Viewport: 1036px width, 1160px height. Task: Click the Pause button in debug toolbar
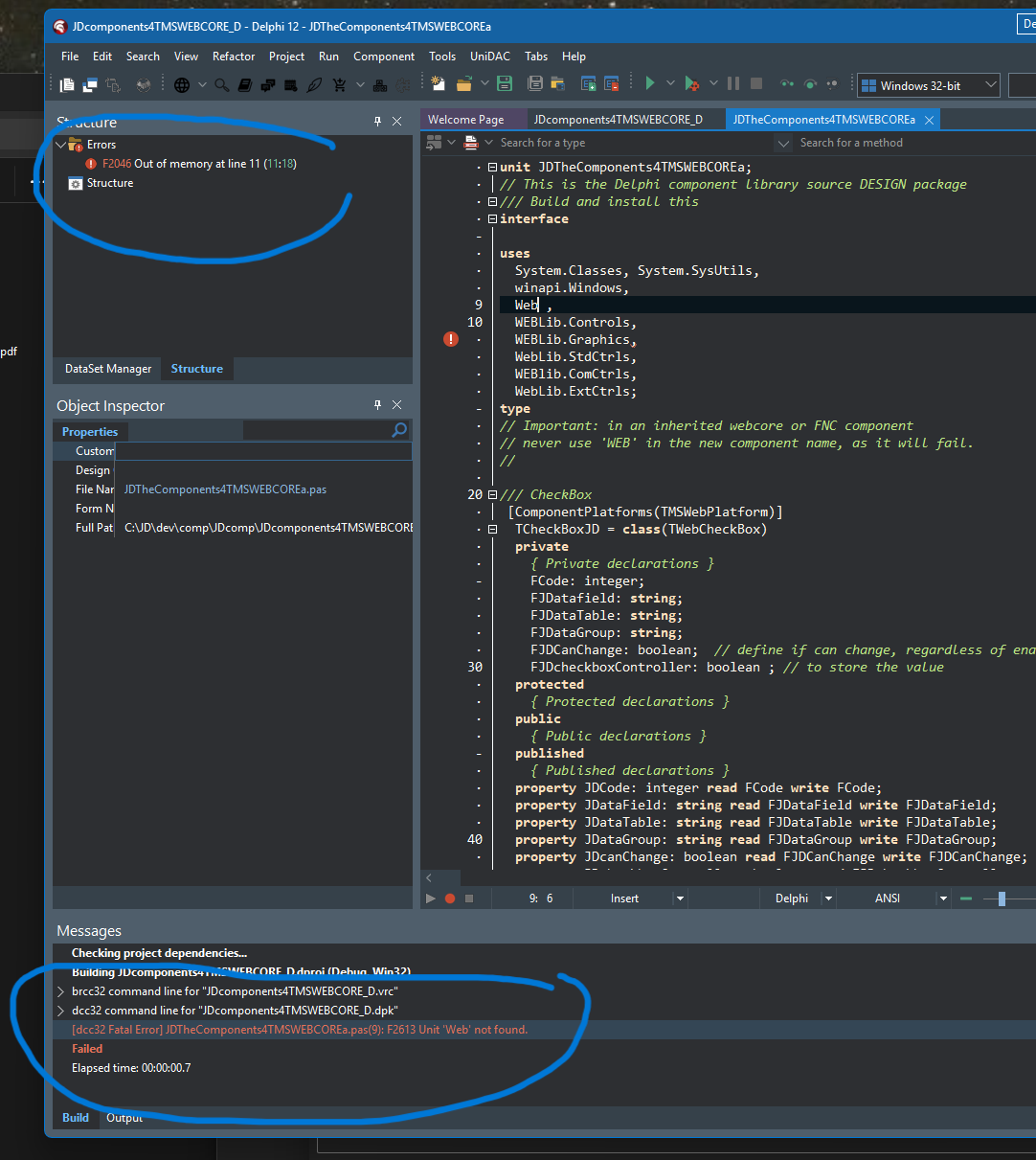tap(733, 84)
